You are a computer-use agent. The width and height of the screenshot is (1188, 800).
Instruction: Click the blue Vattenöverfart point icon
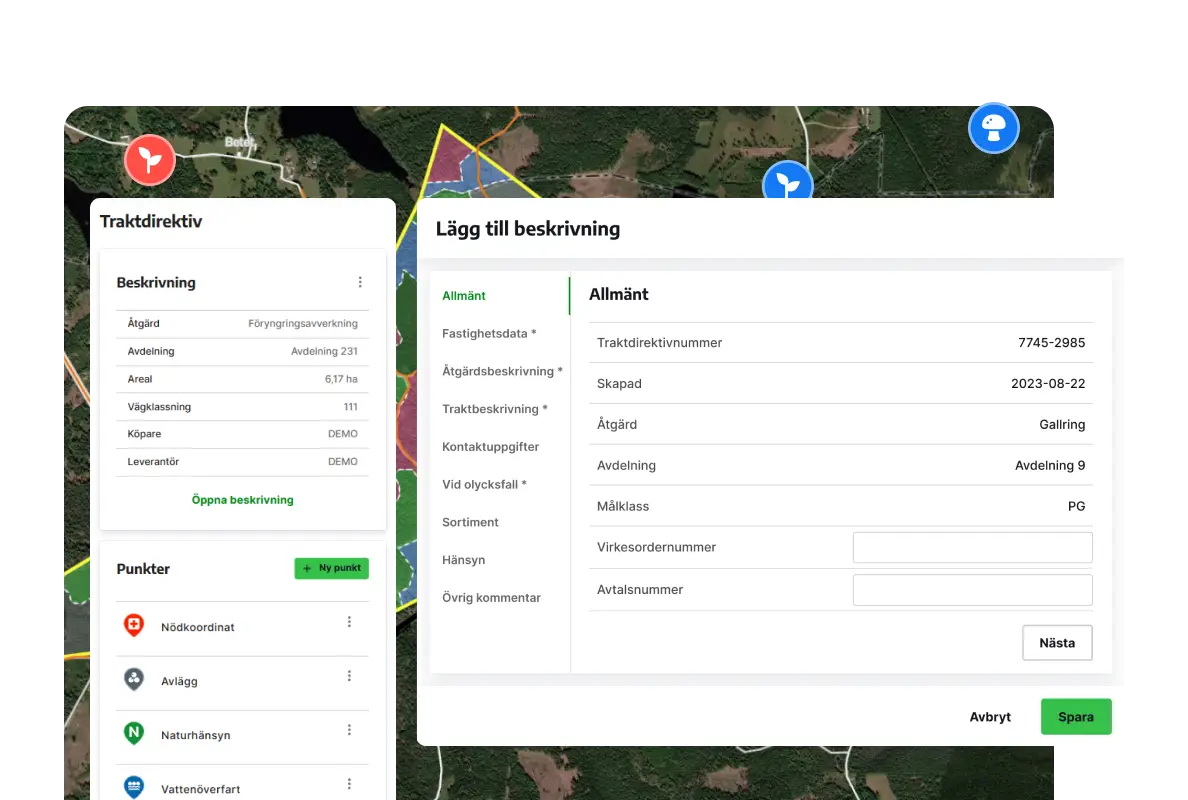(x=133, y=788)
